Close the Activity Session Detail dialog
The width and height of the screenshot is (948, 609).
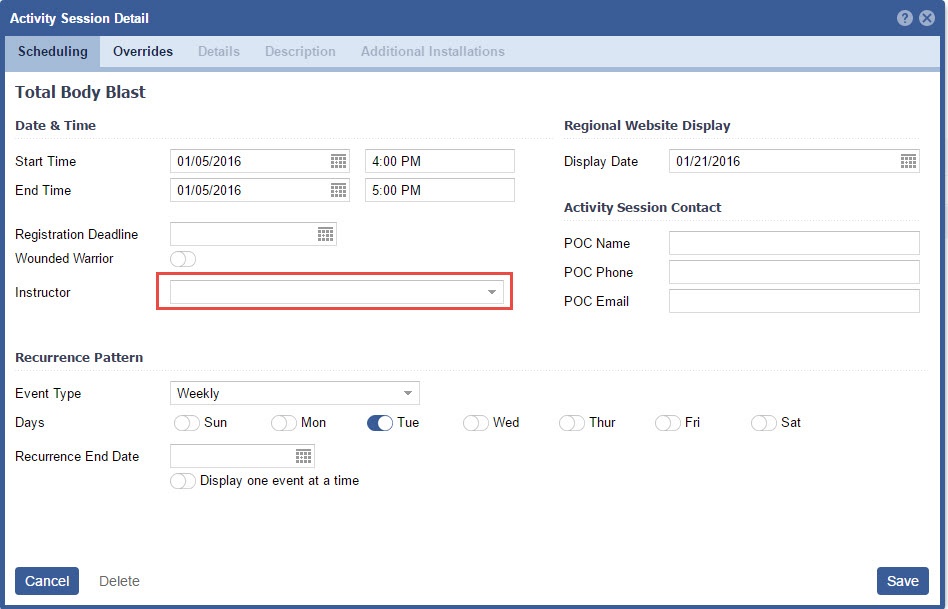927,18
